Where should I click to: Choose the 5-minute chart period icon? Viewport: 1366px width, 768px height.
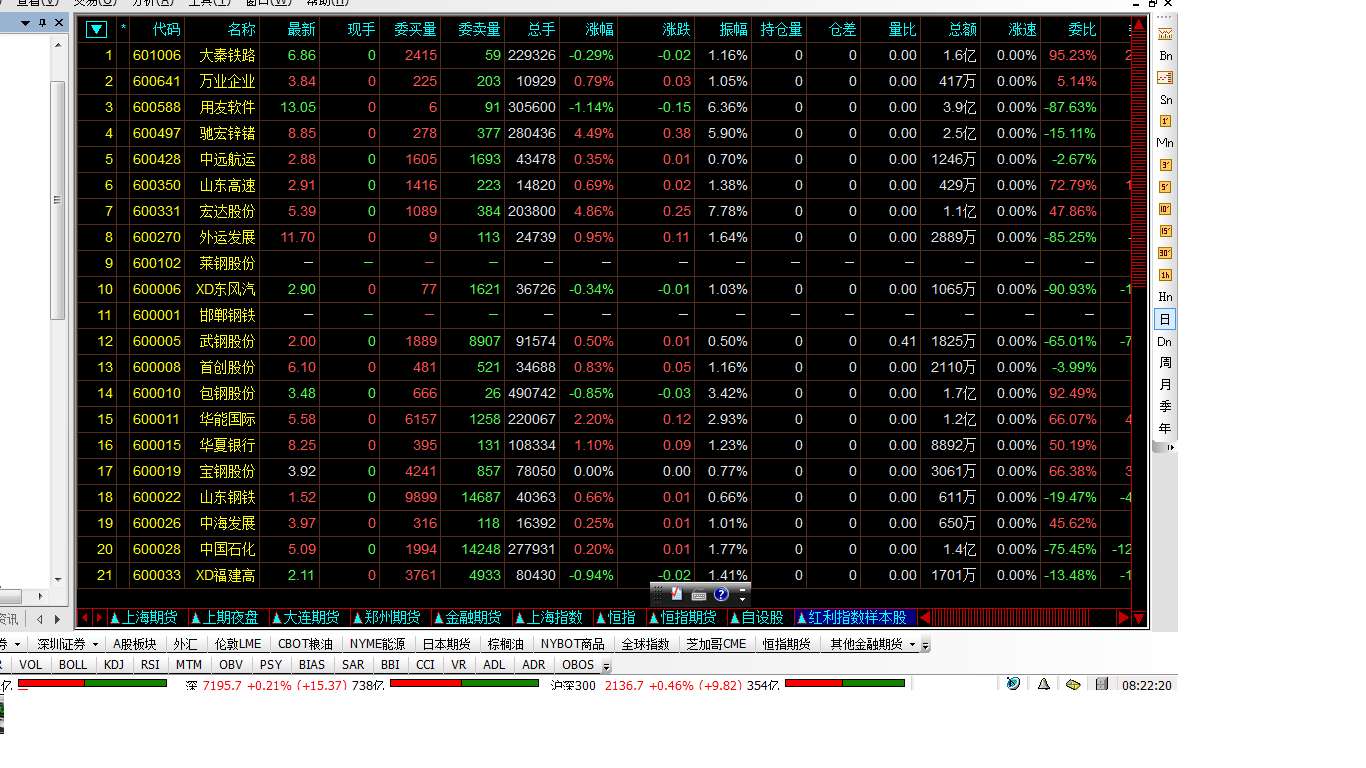coord(1165,187)
